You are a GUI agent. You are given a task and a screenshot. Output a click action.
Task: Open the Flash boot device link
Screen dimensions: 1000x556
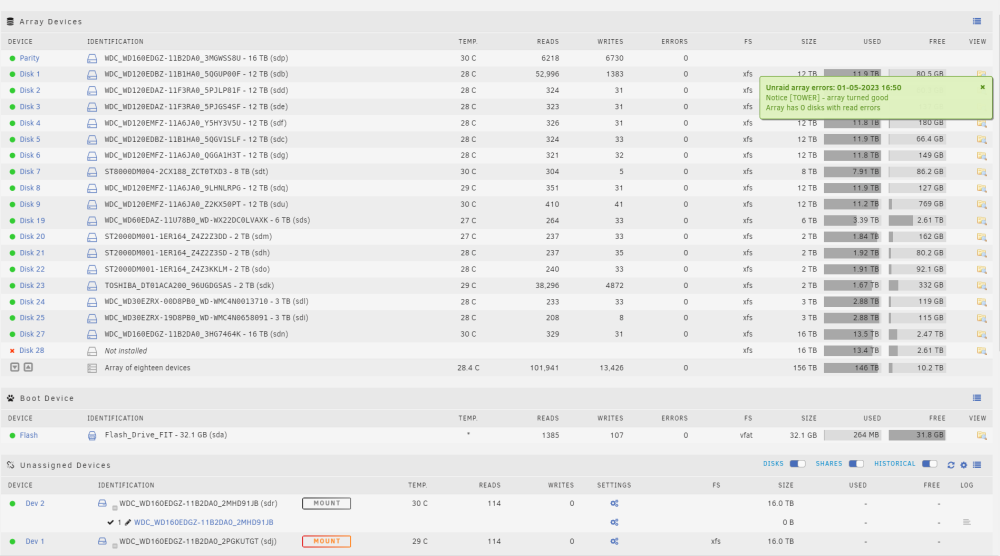[x=29, y=435]
